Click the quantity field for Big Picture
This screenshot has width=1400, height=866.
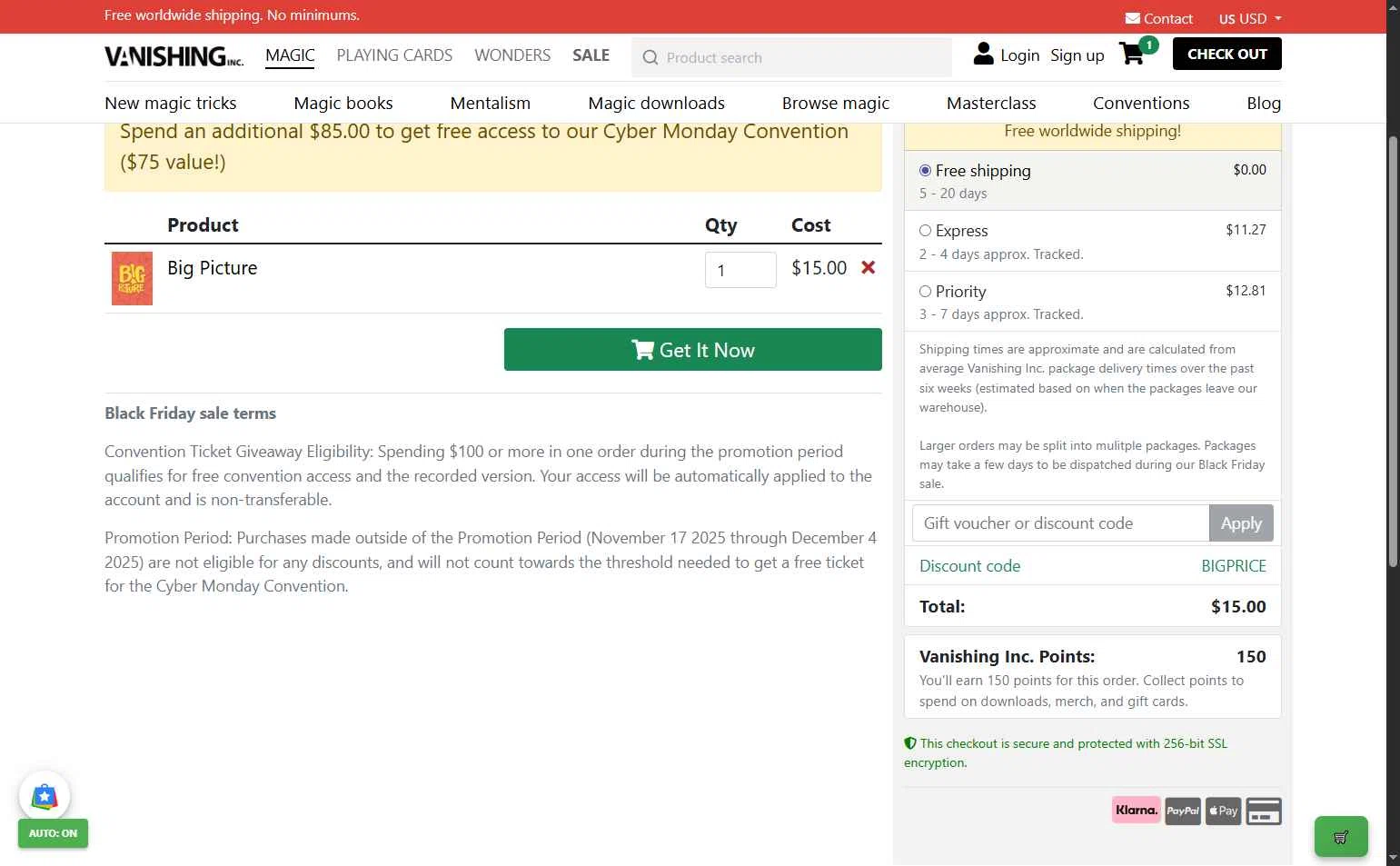[x=740, y=270]
